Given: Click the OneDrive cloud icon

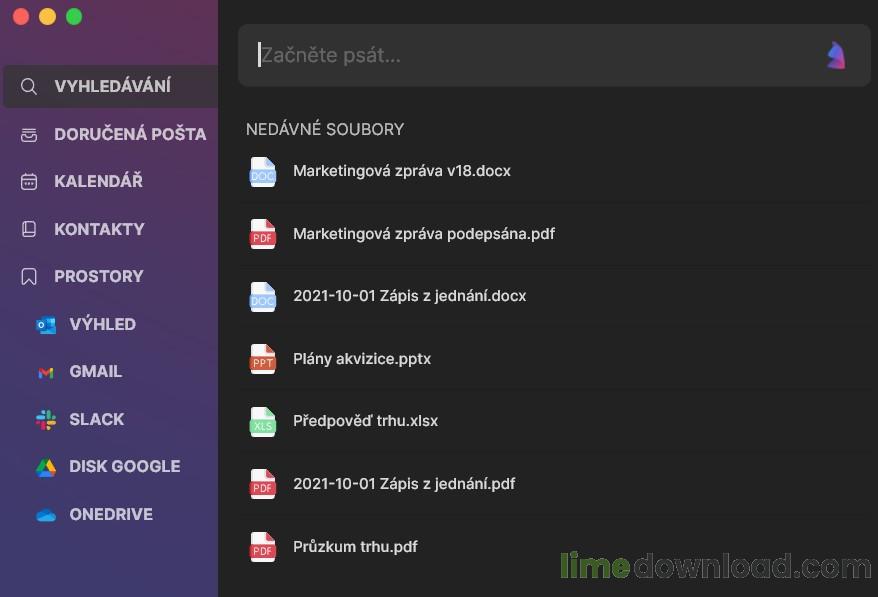Looking at the screenshot, I should coord(46,515).
